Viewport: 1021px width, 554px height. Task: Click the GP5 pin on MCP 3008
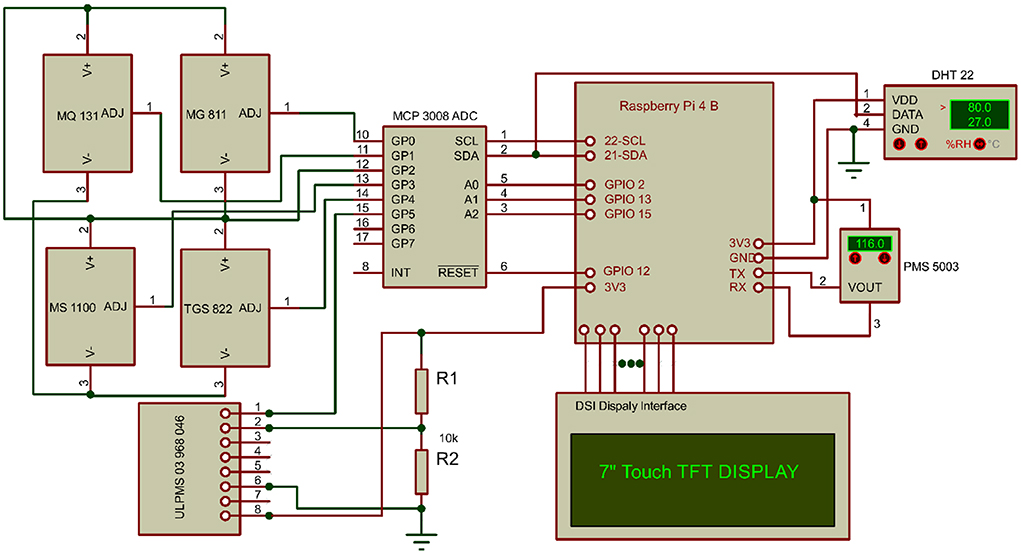(x=403, y=214)
